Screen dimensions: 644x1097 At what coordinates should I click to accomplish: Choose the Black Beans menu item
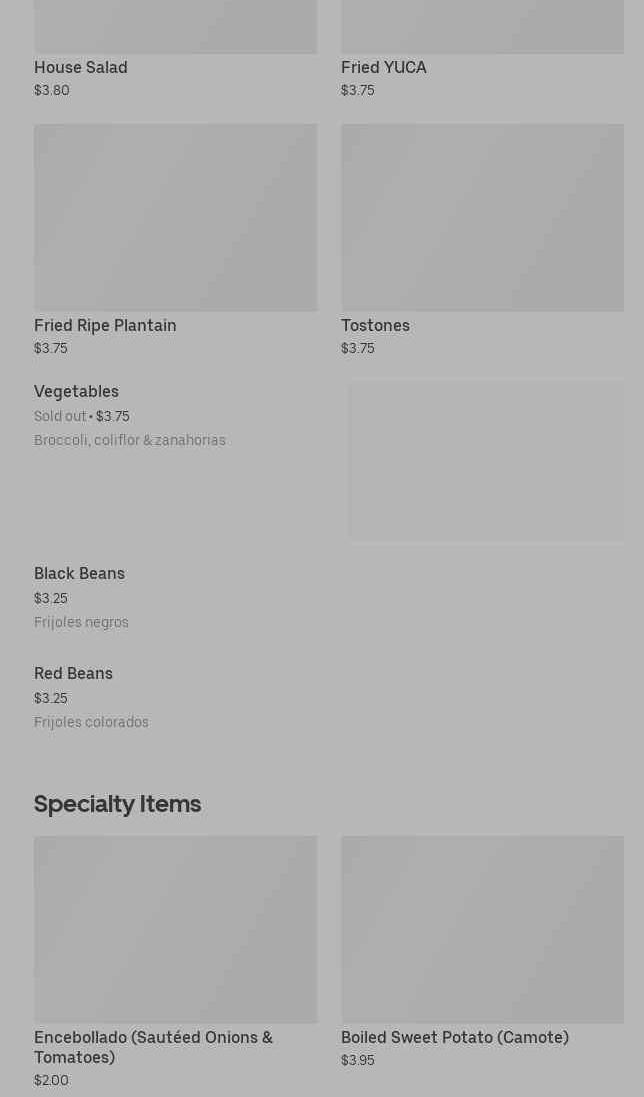point(79,573)
